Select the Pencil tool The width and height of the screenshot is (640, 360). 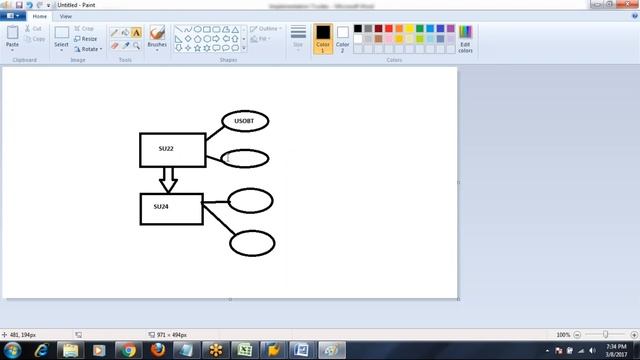click(114, 33)
